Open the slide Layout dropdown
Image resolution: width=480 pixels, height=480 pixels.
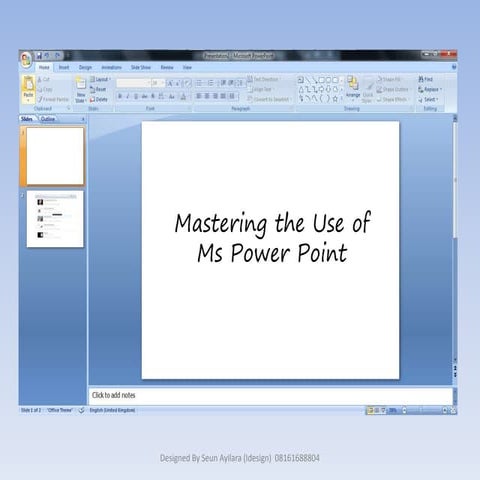point(100,79)
